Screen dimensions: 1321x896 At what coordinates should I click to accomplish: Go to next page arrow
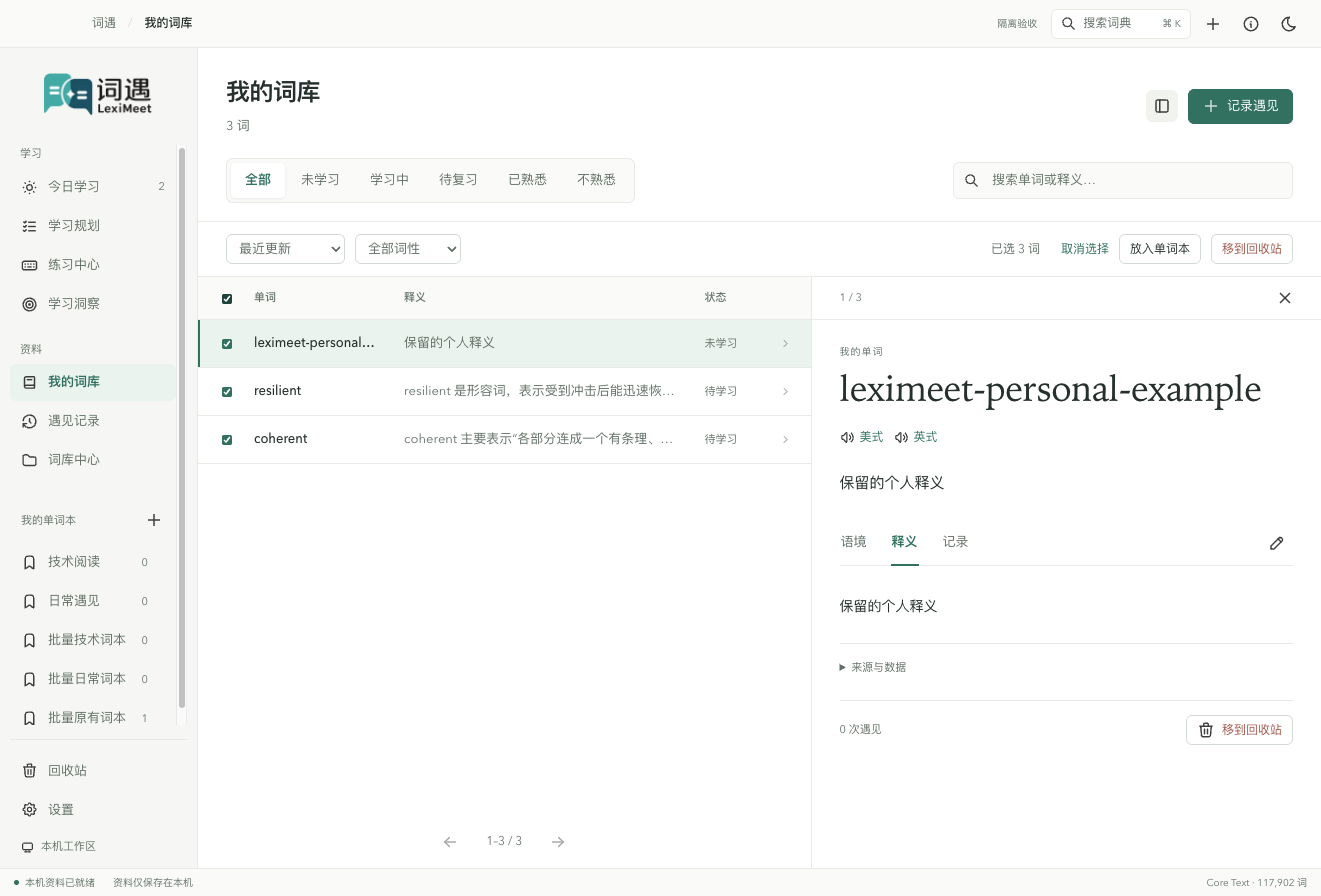coord(558,842)
